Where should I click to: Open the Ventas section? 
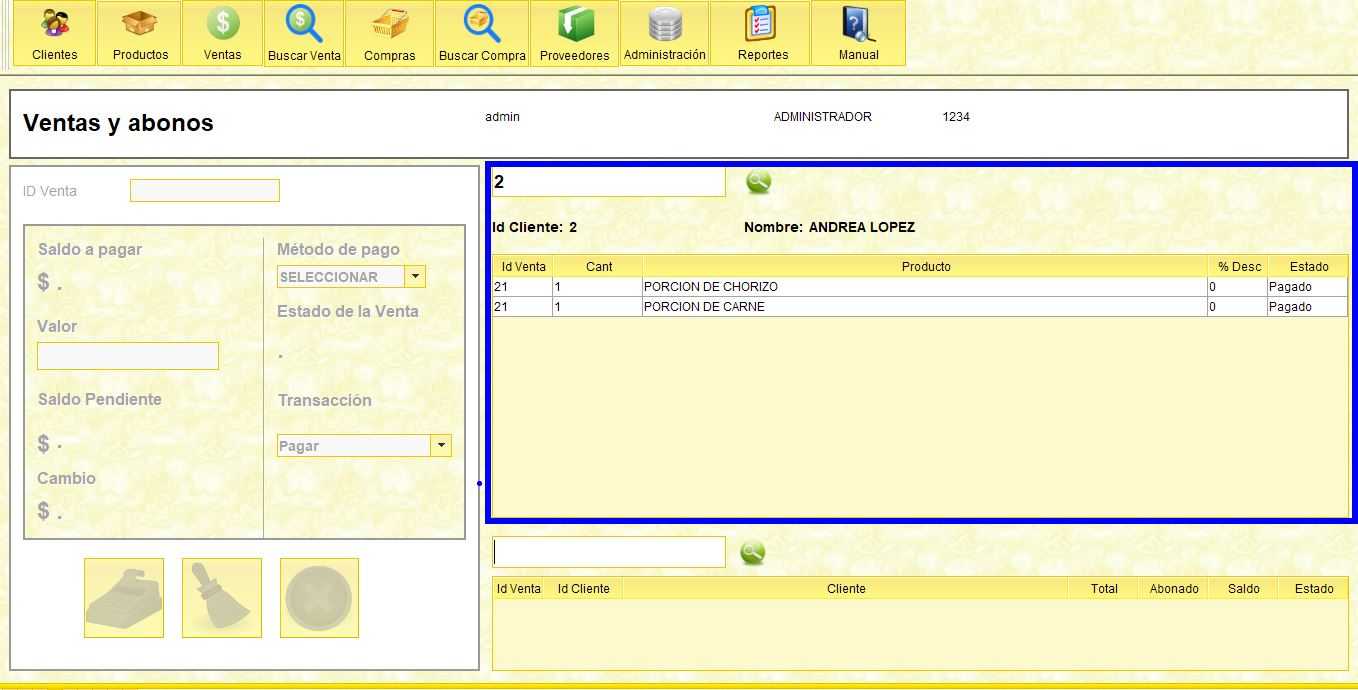[x=221, y=33]
